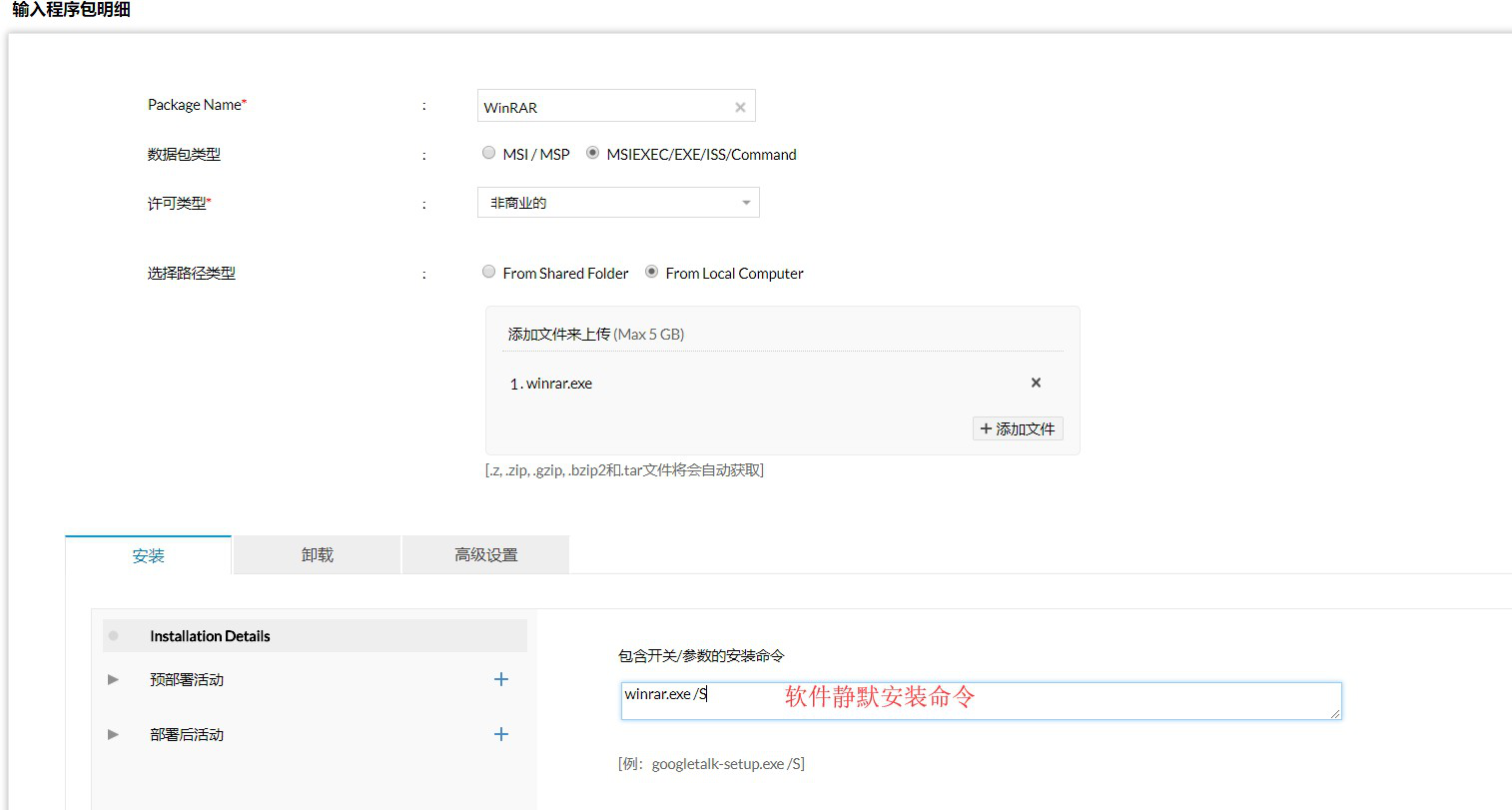1512x810 pixels.
Task: Expand the 部署后活动 triangle arrow
Action: [x=113, y=734]
